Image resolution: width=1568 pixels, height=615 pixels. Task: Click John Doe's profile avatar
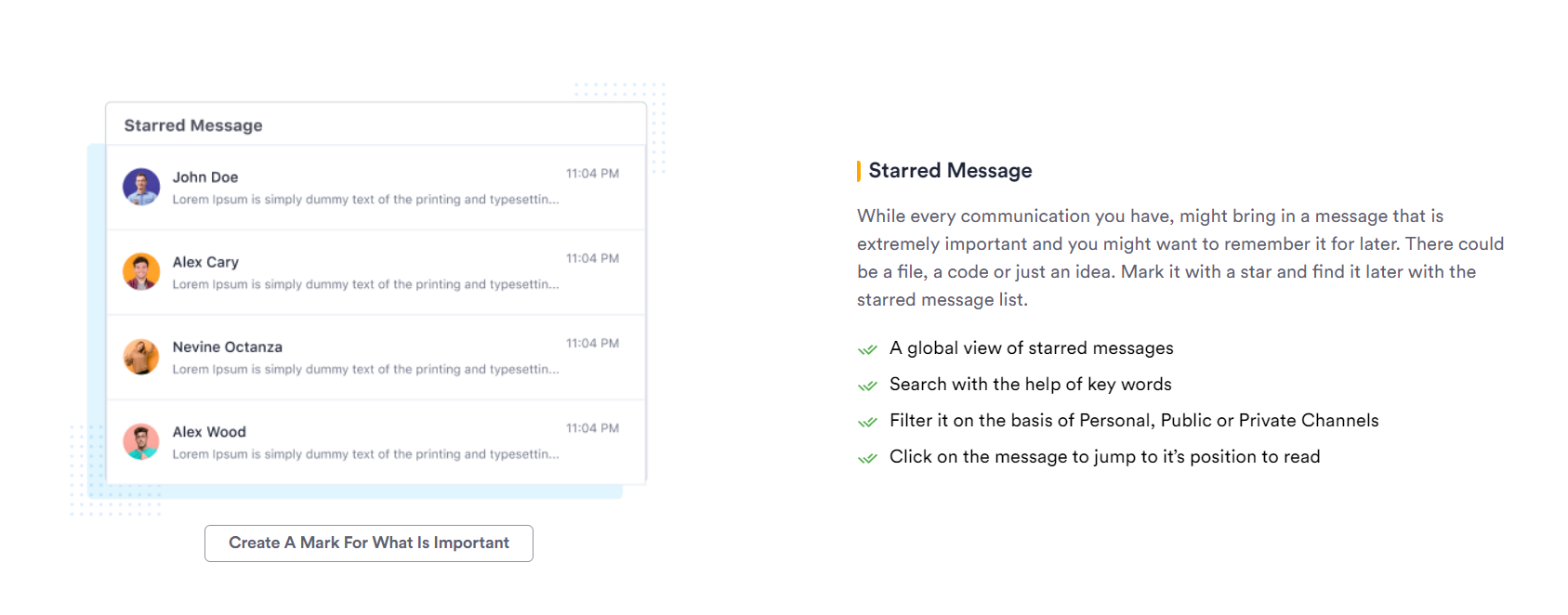[x=141, y=187]
